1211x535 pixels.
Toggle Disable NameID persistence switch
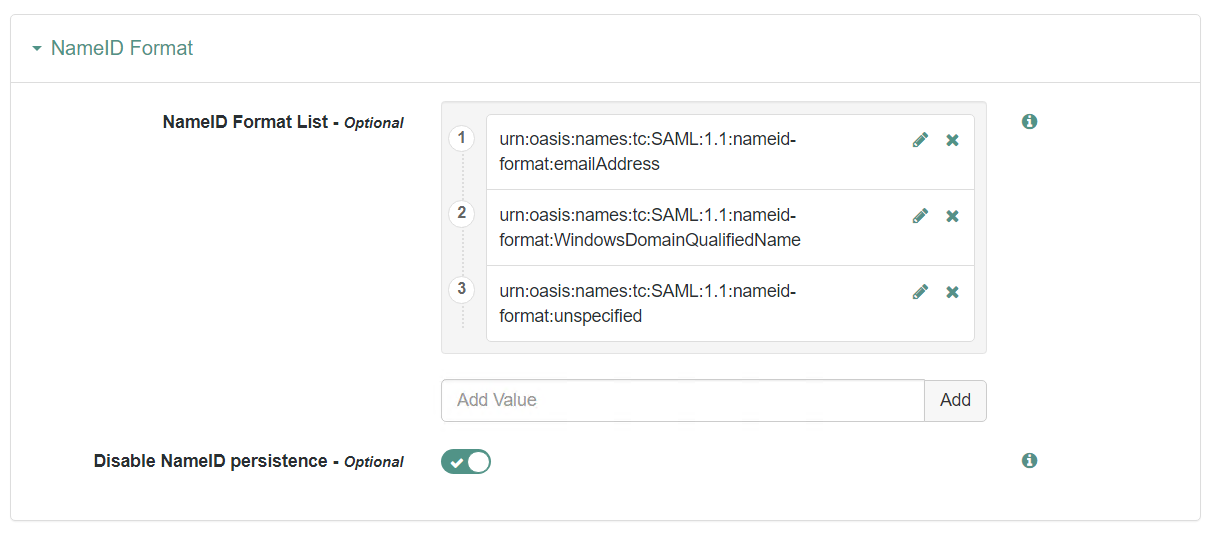coord(466,461)
